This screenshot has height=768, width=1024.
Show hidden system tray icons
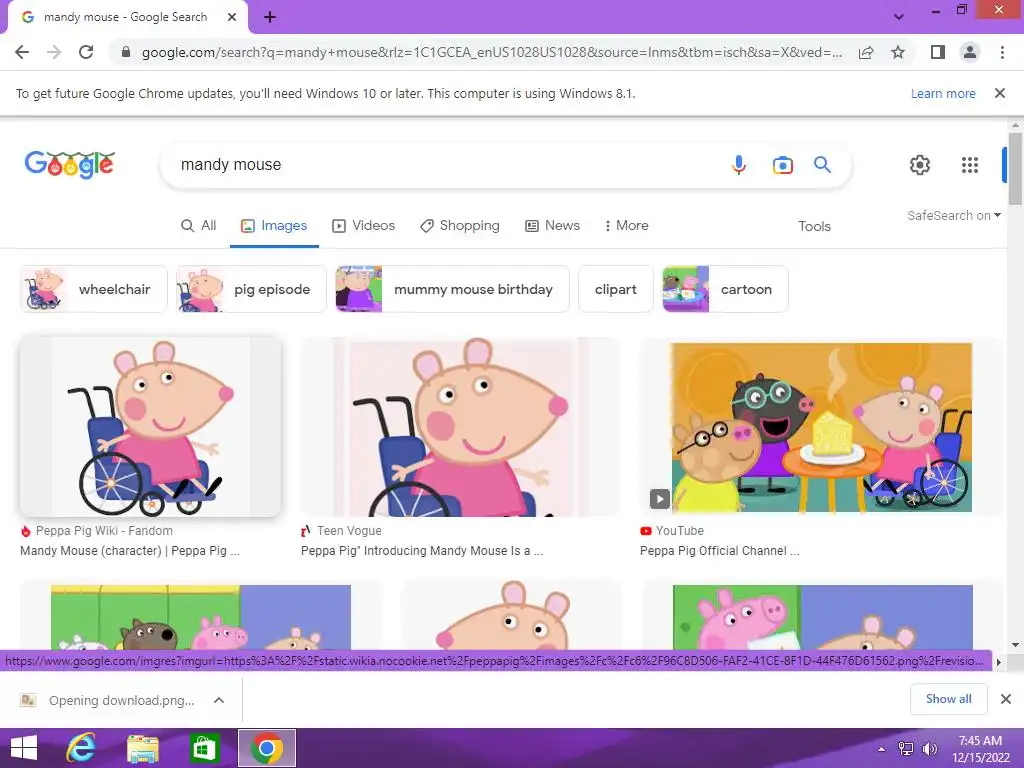[882, 749]
